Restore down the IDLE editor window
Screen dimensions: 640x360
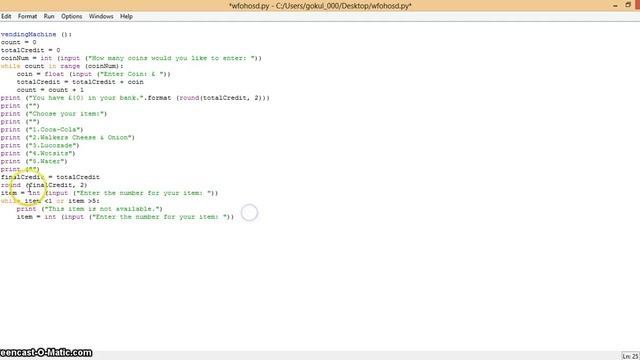coord(628,5)
